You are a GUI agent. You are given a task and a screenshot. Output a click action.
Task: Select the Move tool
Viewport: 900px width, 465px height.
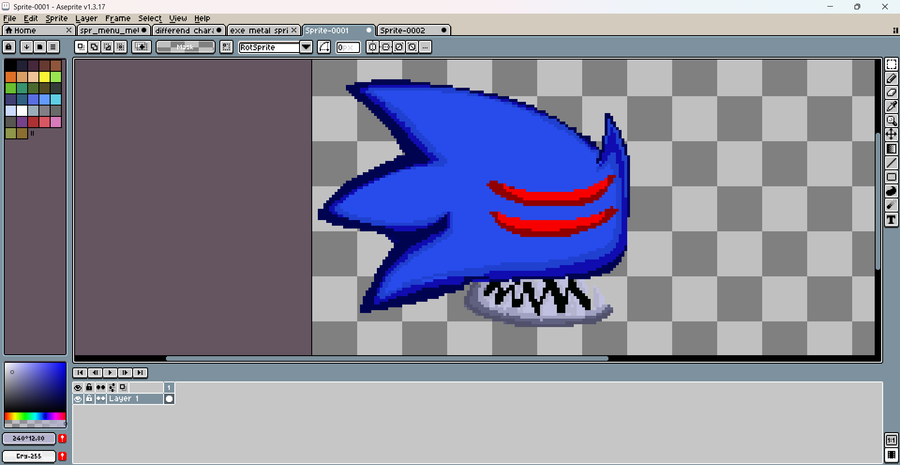coord(891,134)
